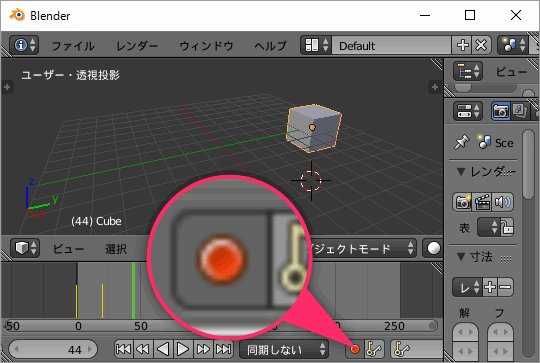Add new screen layout with plus button

tap(462, 45)
